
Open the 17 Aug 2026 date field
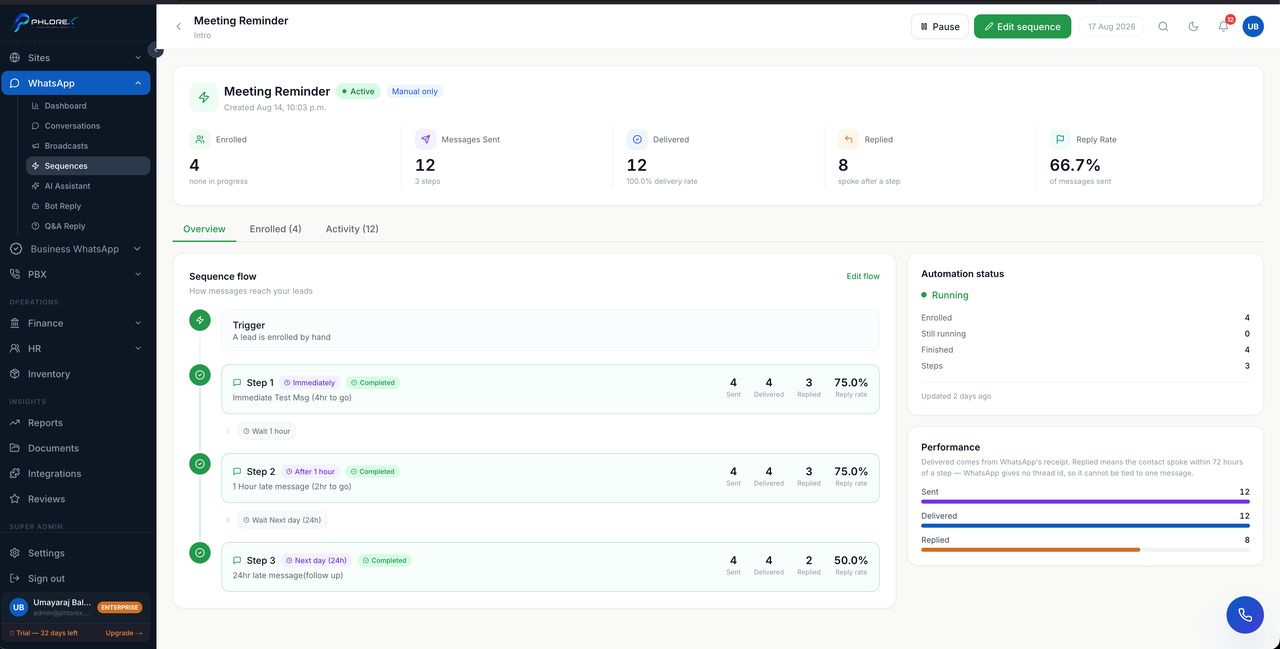[1111, 27]
